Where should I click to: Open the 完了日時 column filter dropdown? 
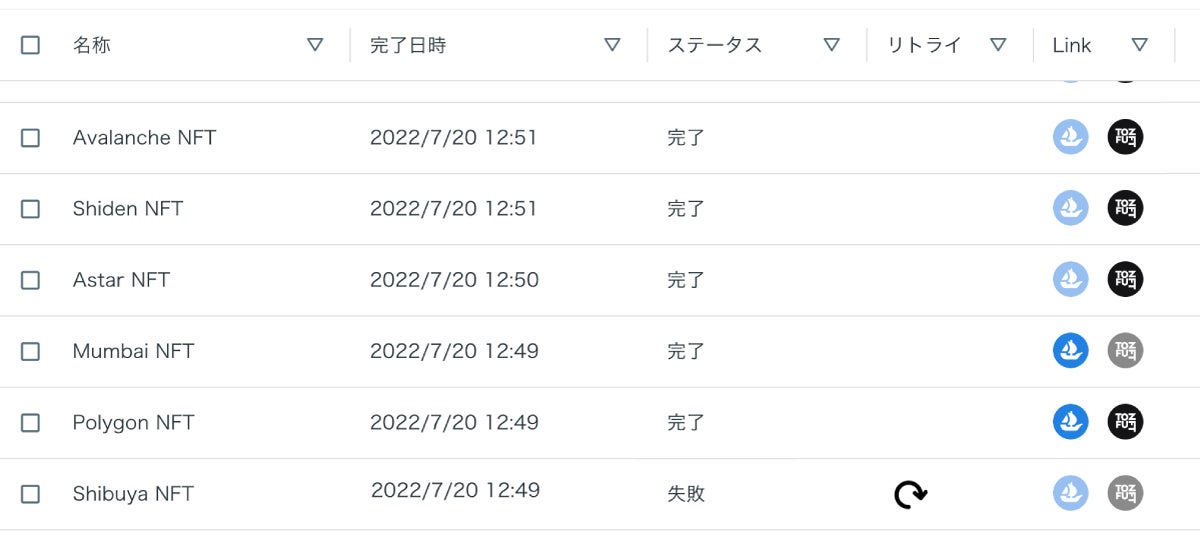click(x=612, y=45)
